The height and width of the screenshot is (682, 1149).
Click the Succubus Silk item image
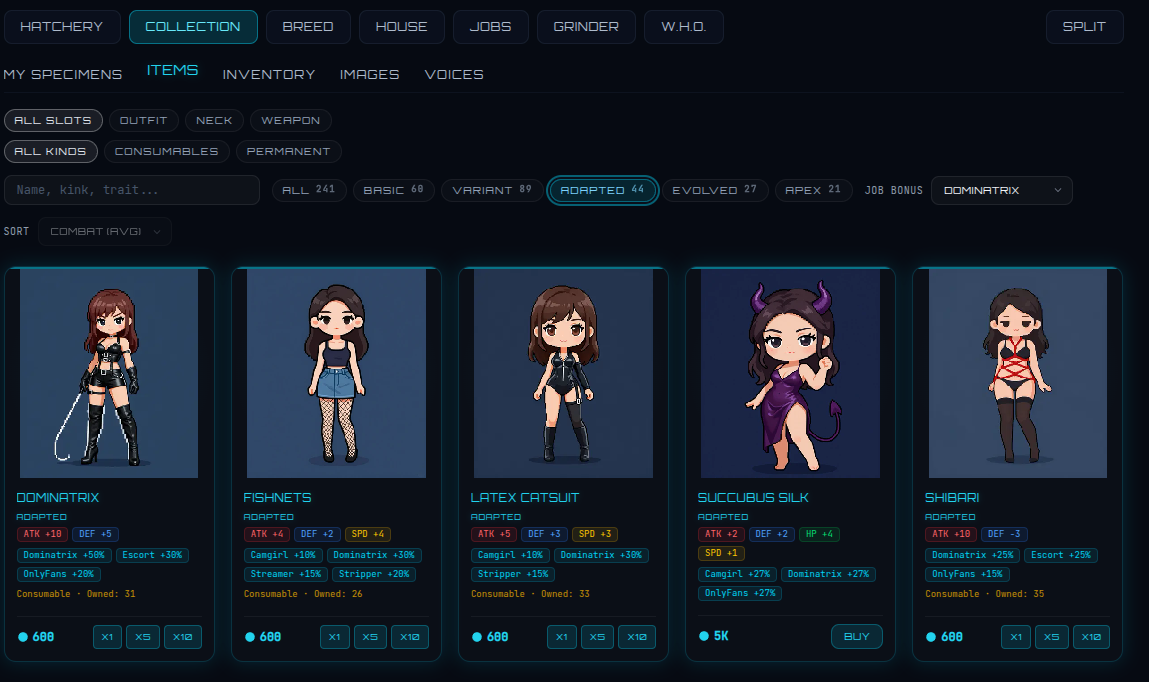pyautogui.click(x=791, y=374)
